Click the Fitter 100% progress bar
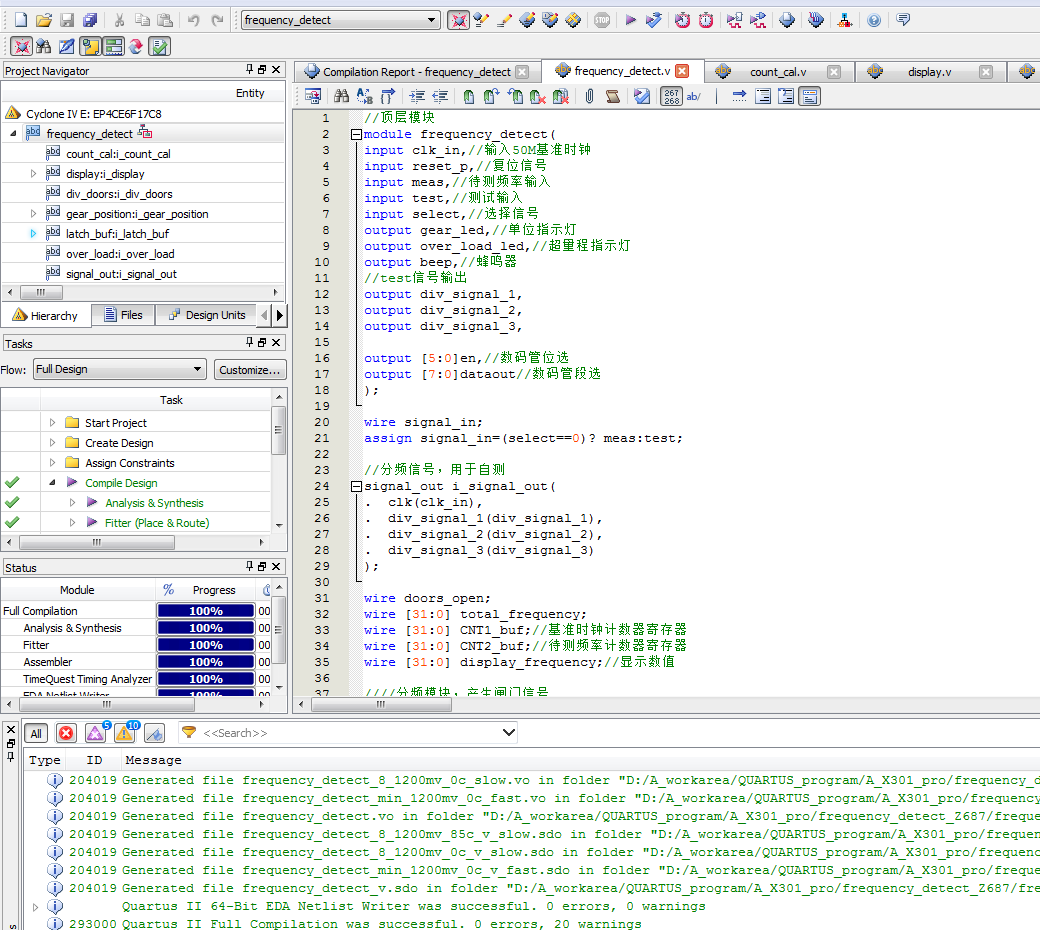Image resolution: width=1040 pixels, height=930 pixels. tap(206, 645)
